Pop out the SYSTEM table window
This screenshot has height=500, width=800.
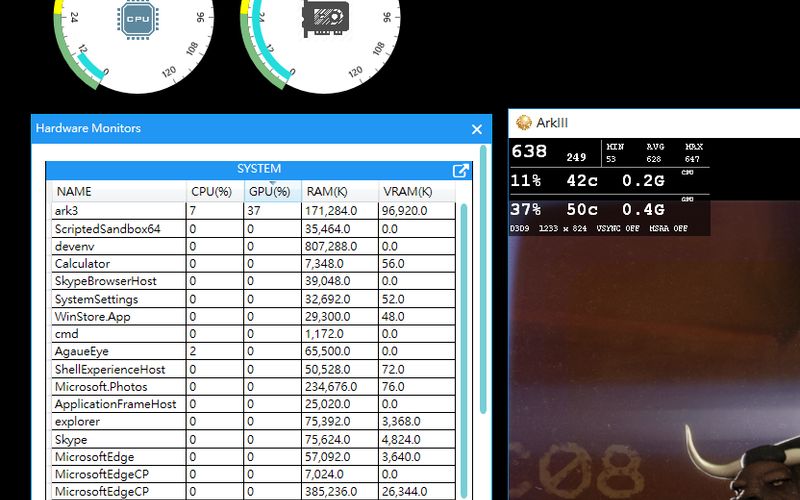coord(461,171)
